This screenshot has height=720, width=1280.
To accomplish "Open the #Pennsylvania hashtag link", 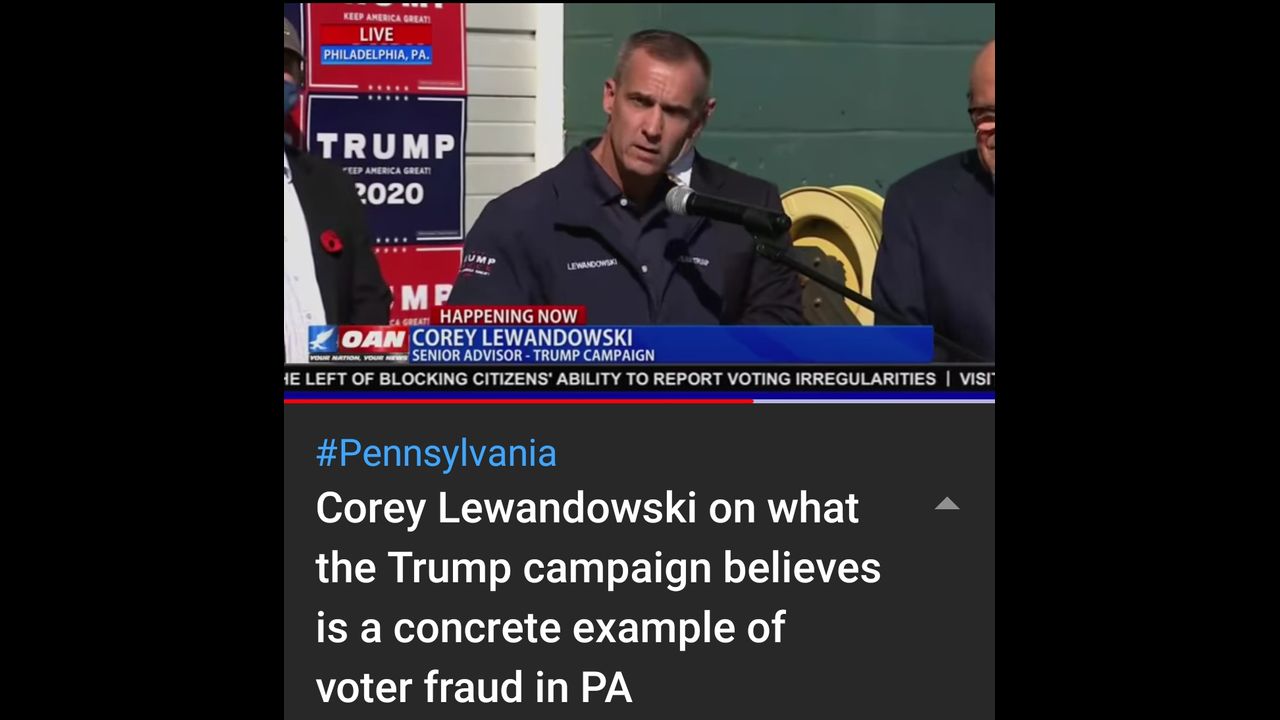I will click(x=436, y=453).
